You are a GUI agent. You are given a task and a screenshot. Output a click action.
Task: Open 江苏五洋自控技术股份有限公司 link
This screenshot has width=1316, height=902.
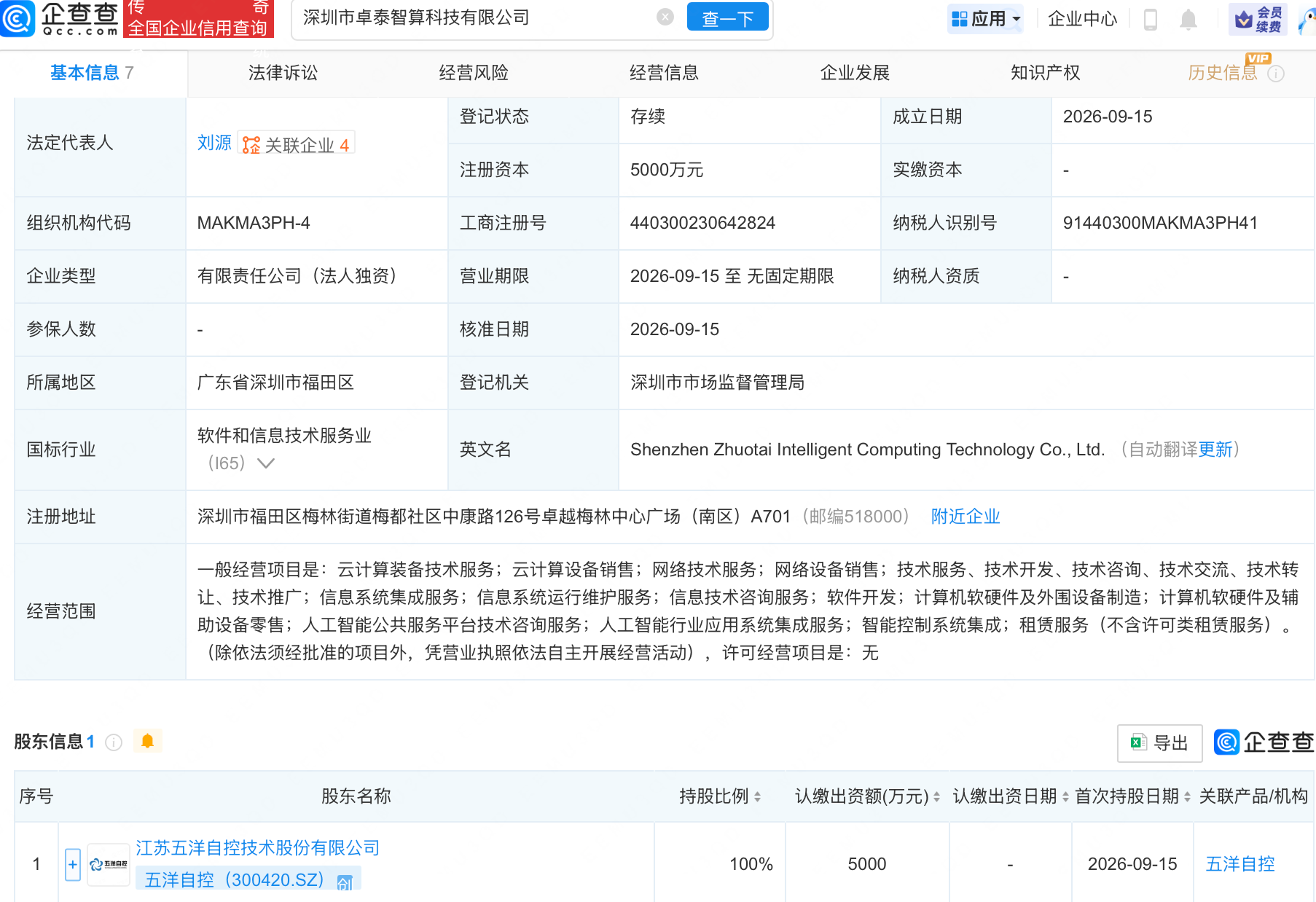click(x=257, y=848)
